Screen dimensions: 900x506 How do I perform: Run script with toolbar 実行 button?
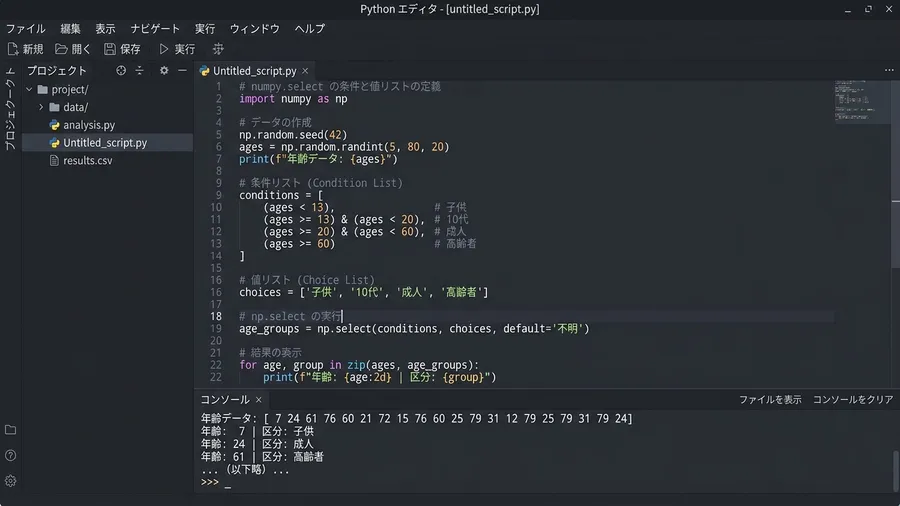[177, 49]
